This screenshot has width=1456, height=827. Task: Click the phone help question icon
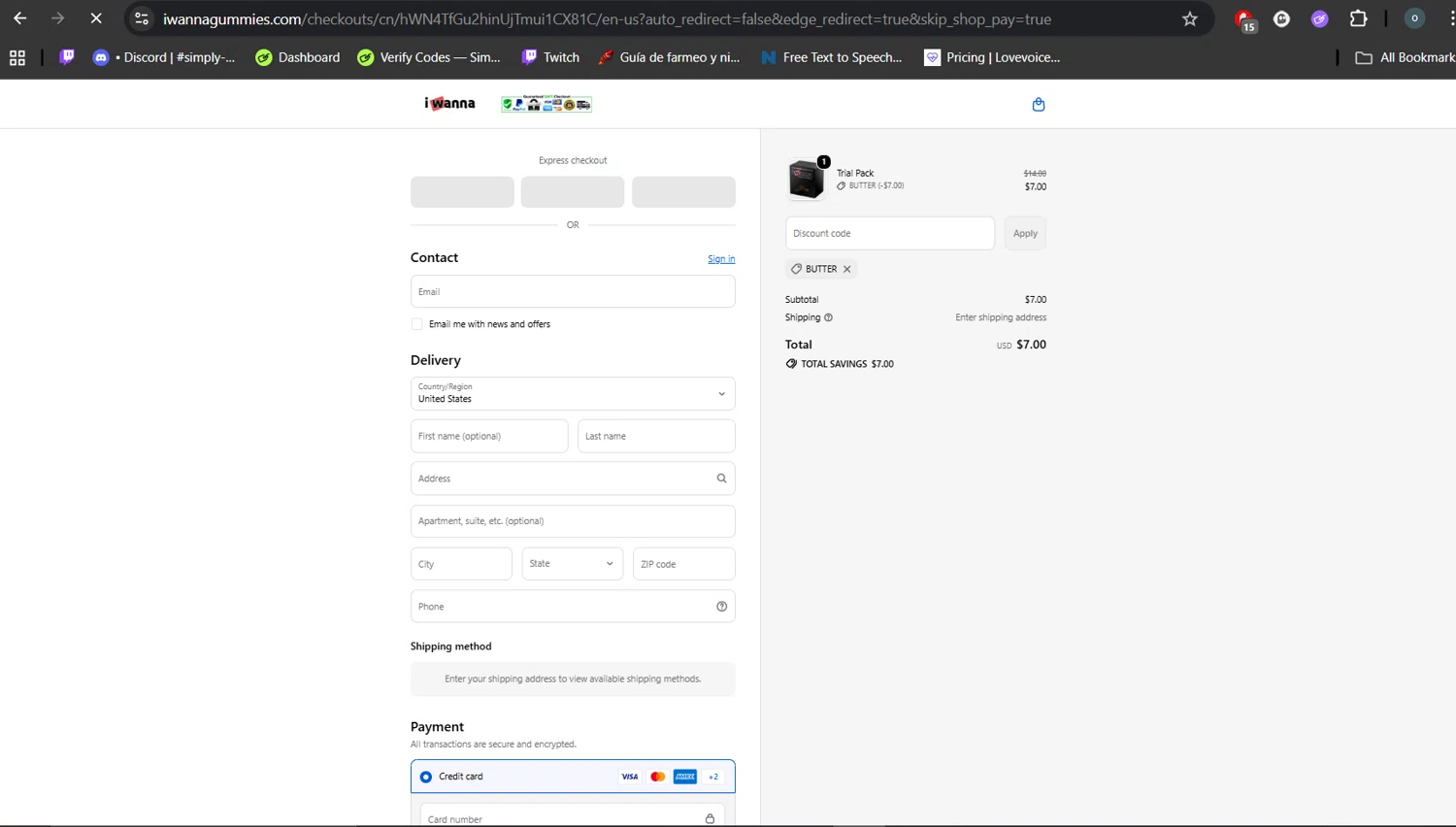tap(721, 607)
